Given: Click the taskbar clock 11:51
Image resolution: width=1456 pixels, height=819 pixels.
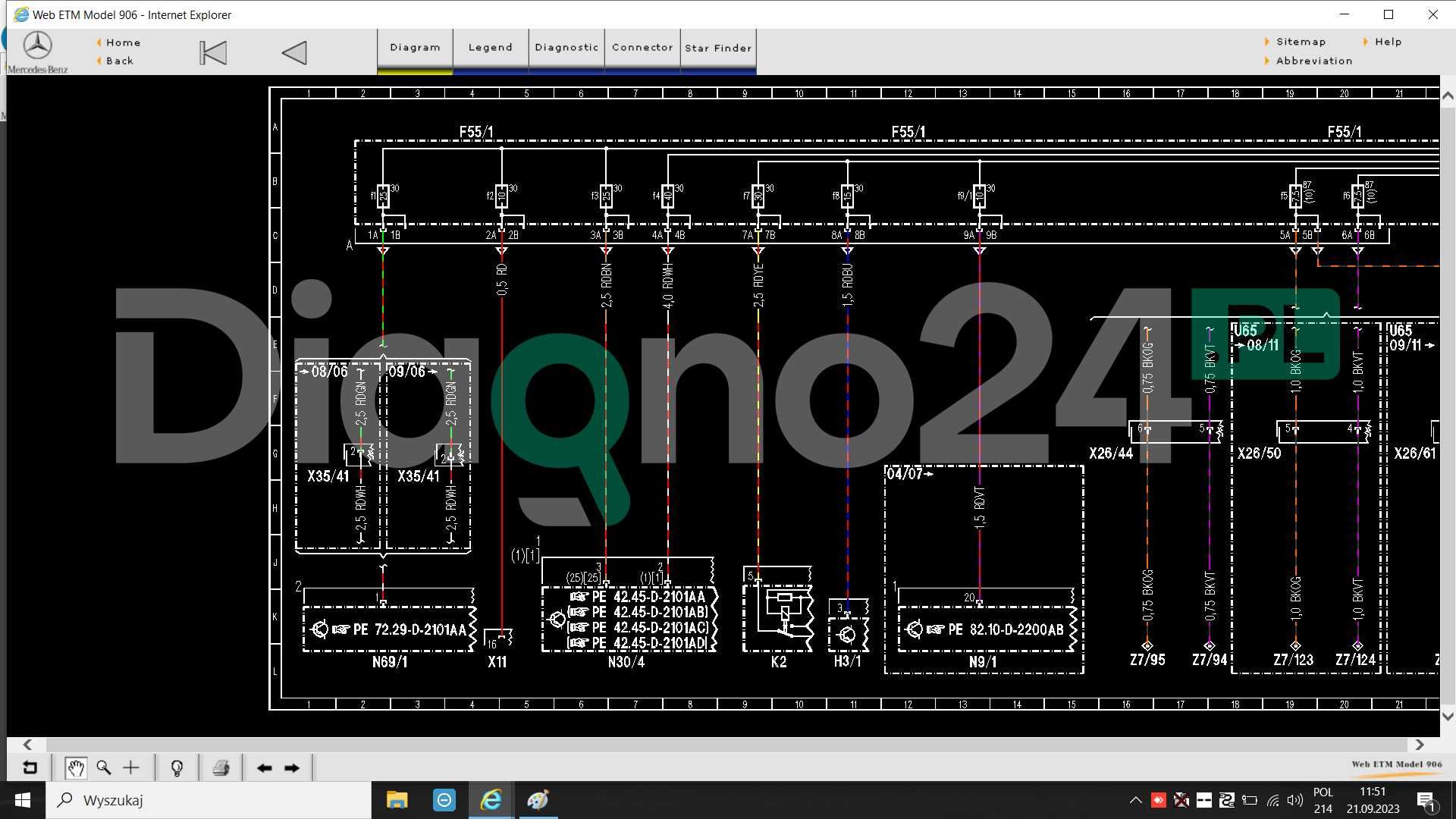Looking at the screenshot, I should point(1373,792).
